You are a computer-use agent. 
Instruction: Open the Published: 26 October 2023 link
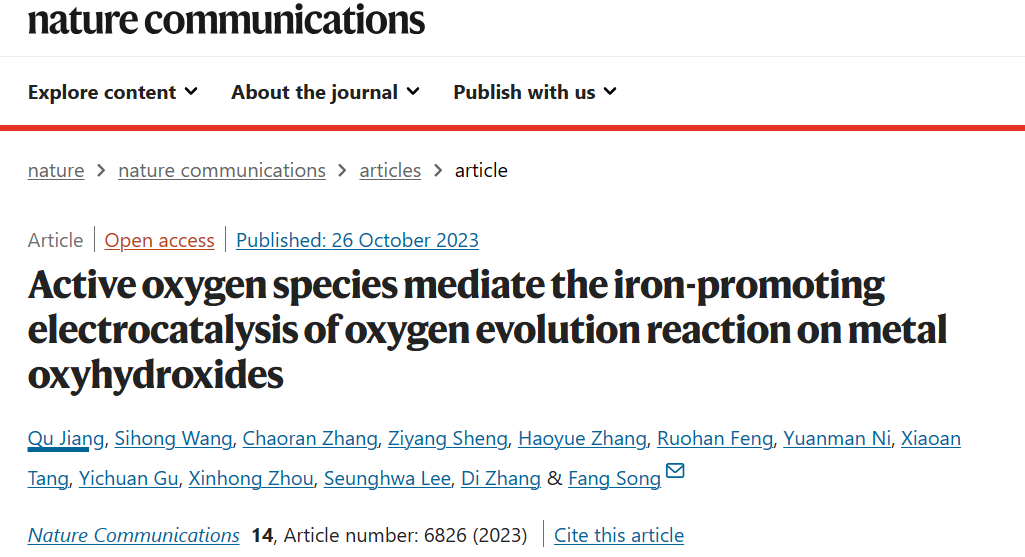click(357, 241)
